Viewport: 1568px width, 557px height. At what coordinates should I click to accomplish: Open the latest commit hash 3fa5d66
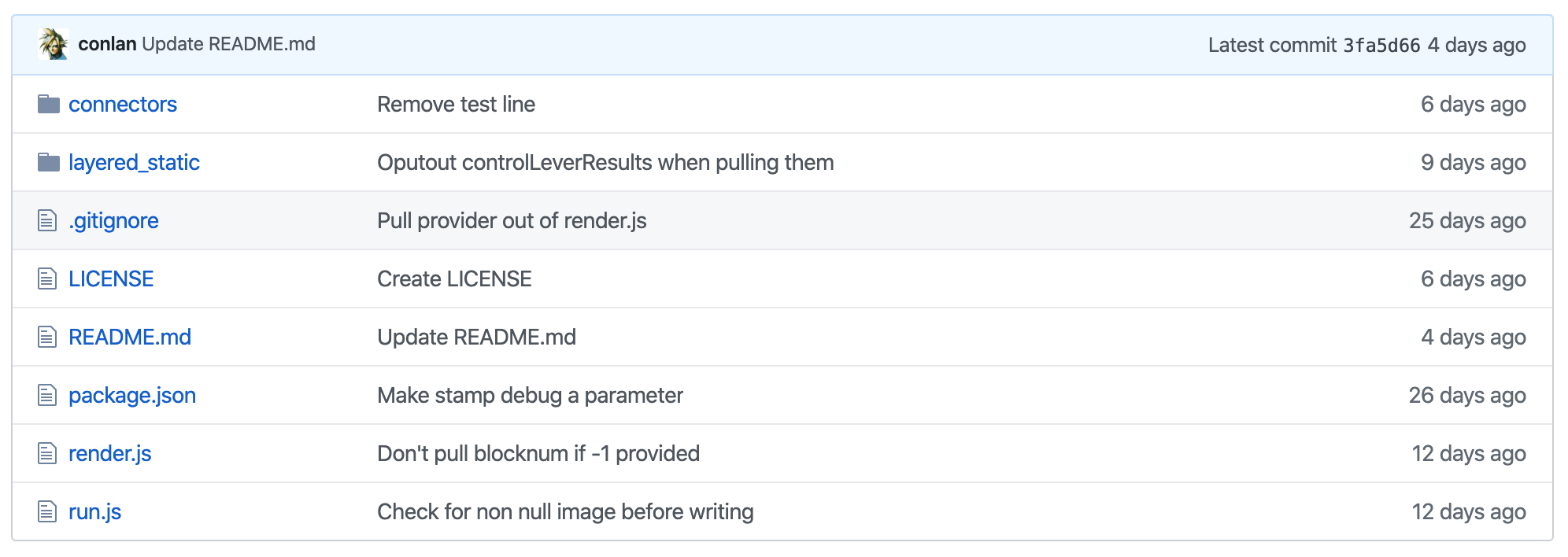(x=1381, y=45)
